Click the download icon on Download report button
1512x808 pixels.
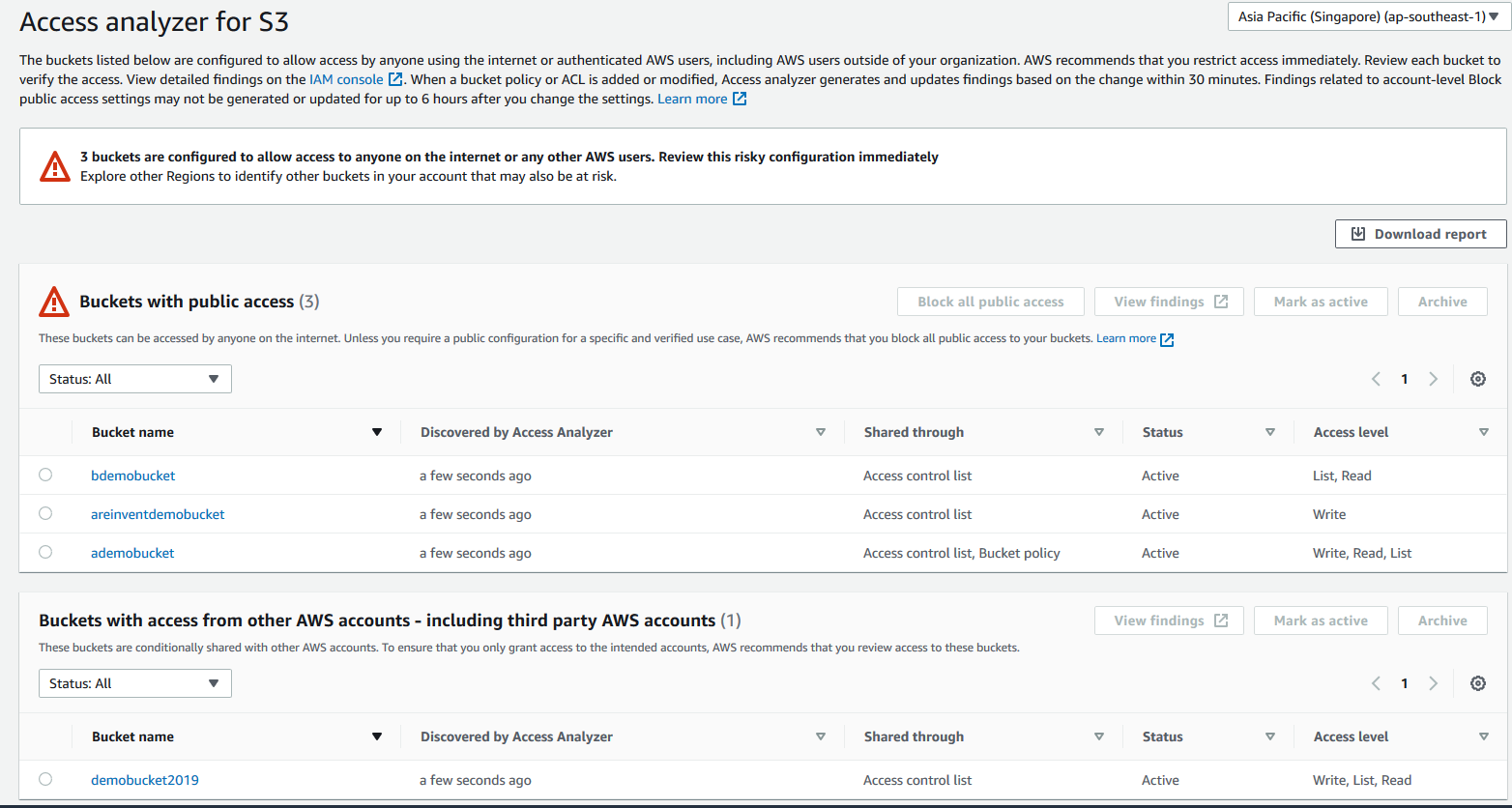coord(1358,233)
